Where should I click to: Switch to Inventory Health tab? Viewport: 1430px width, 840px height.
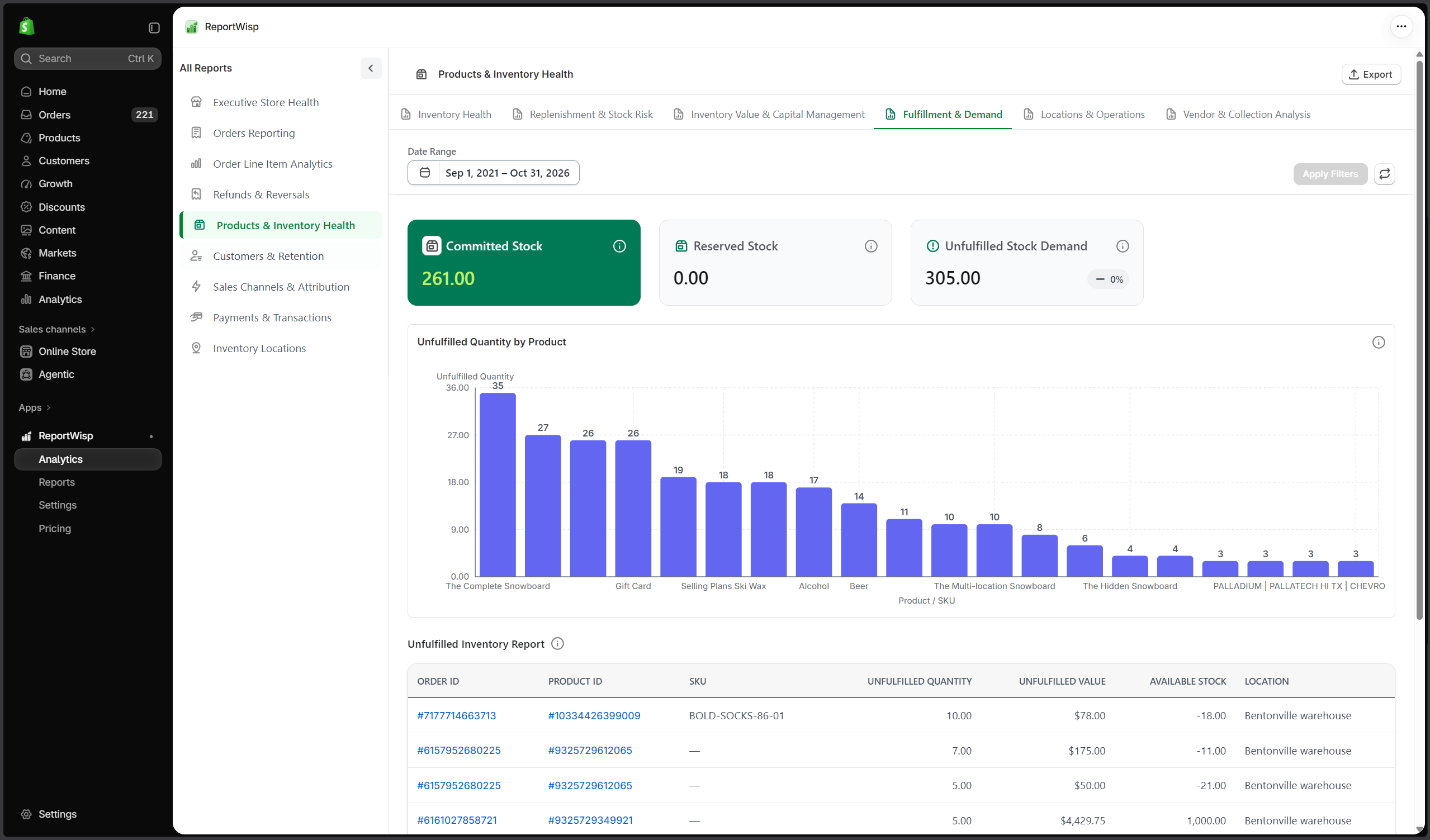(446, 114)
